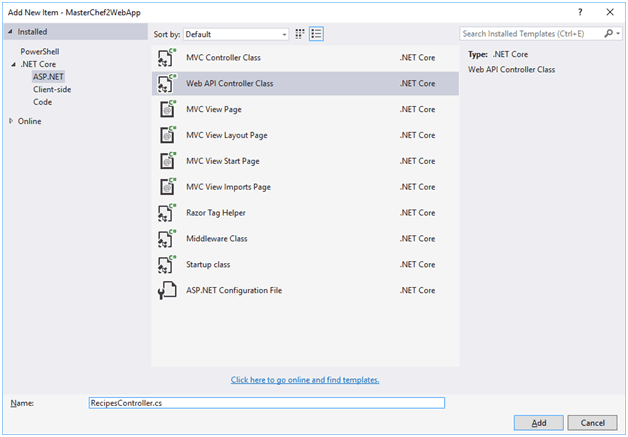Image resolution: width=628 pixels, height=437 pixels.
Task: Select PowerShell in the tree
Action: tap(40, 51)
